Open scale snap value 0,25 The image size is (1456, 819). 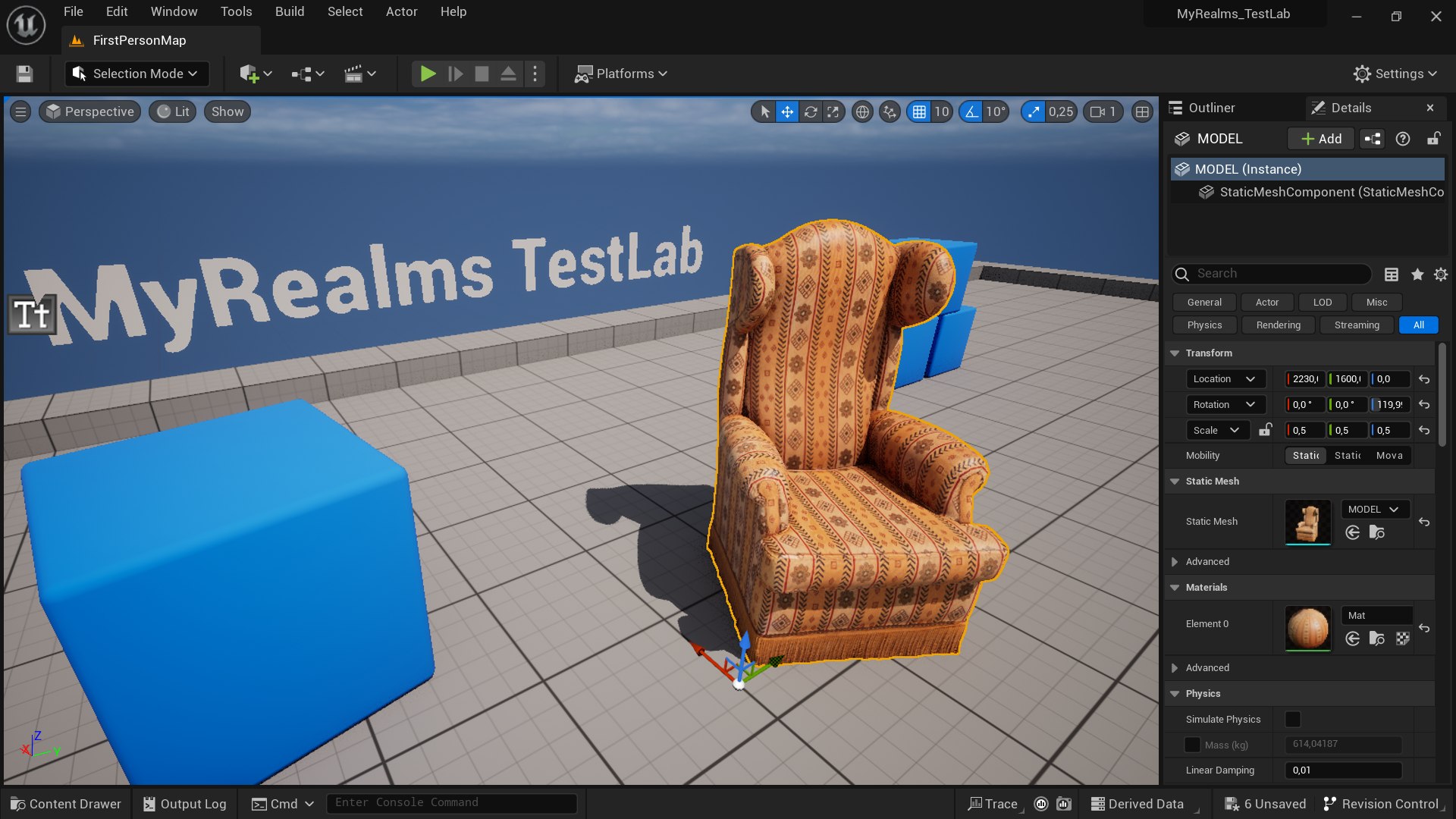[1061, 111]
